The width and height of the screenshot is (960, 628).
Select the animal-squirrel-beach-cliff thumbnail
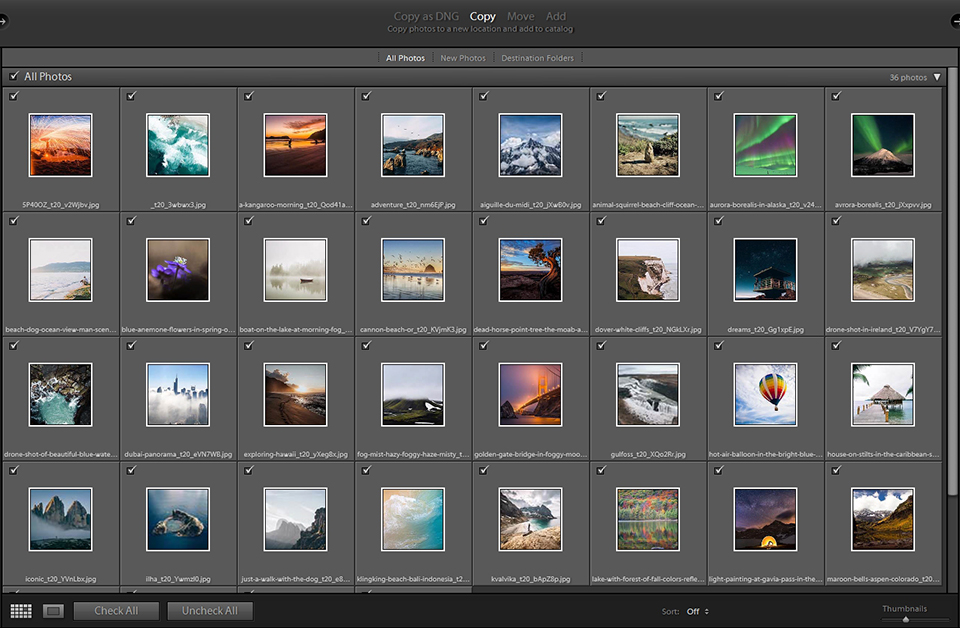click(648, 145)
